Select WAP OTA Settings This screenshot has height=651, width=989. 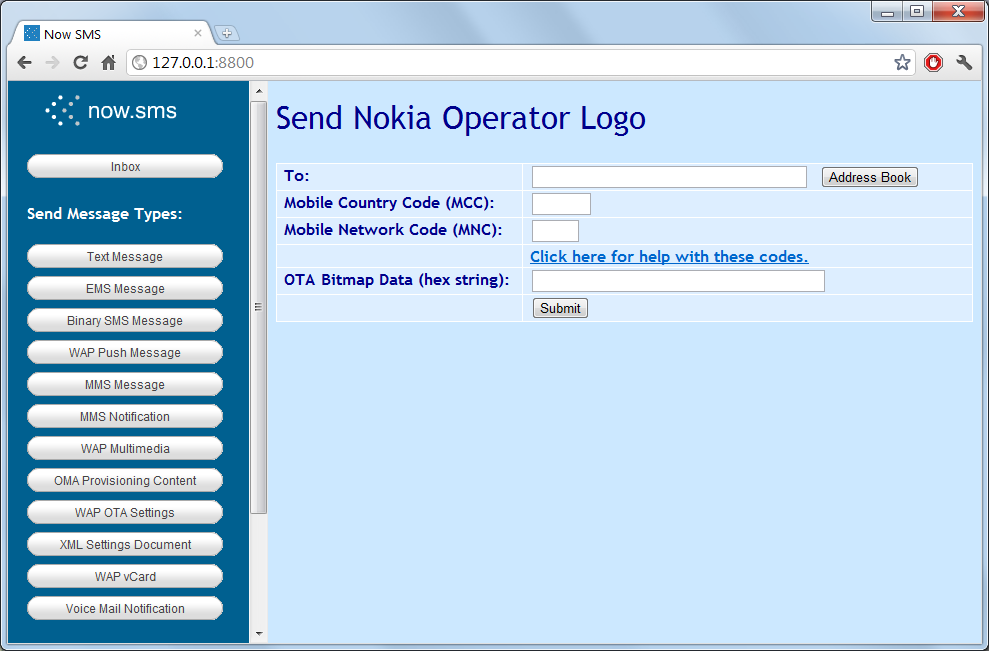click(x=125, y=513)
